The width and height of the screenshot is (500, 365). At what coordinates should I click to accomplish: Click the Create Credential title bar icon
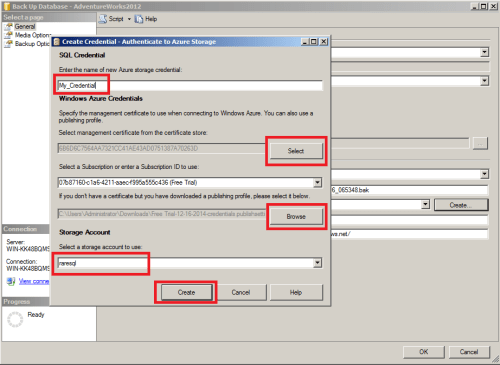(x=57, y=42)
